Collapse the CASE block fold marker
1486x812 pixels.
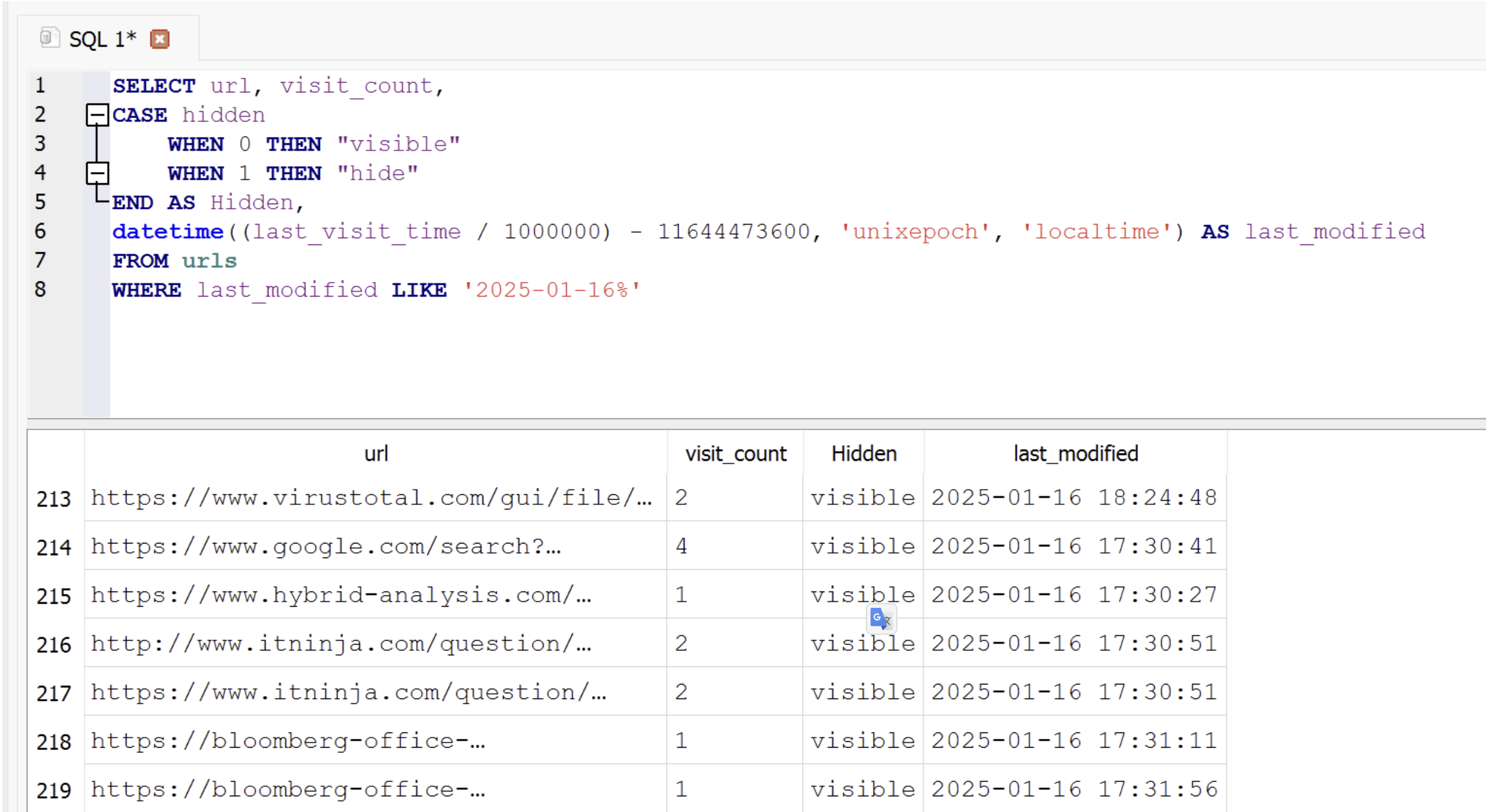[x=97, y=115]
